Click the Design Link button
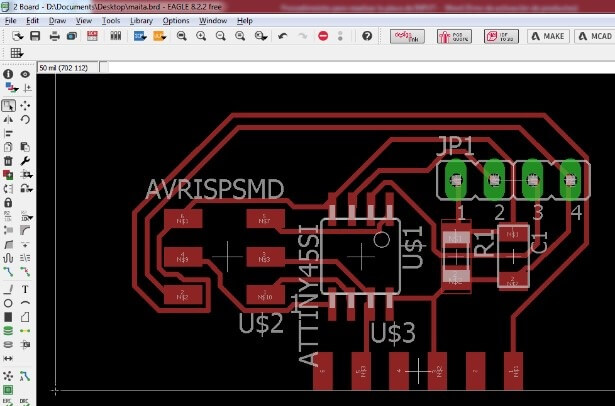 pos(407,36)
